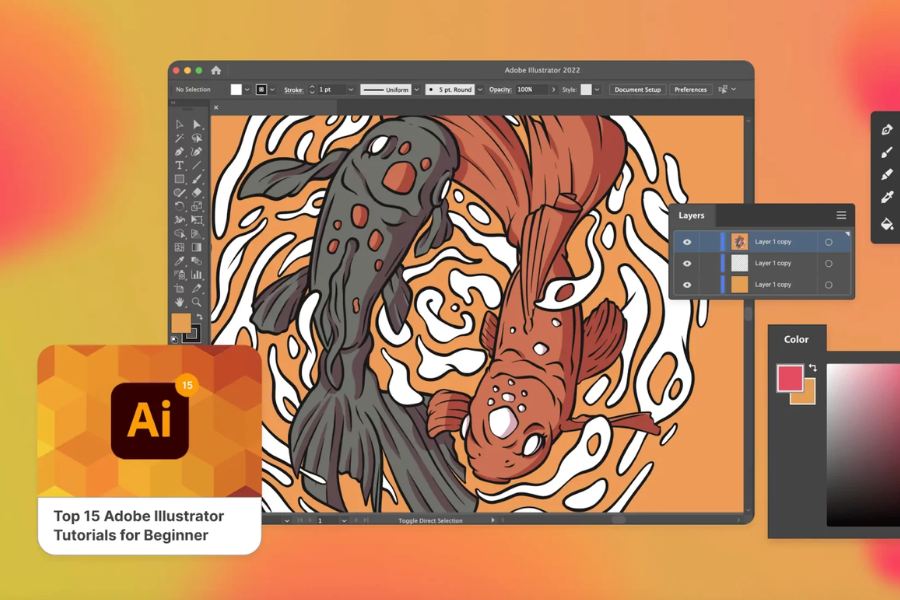900x600 pixels.
Task: Swap colors using the arrows in Color panel
Action: 812,368
